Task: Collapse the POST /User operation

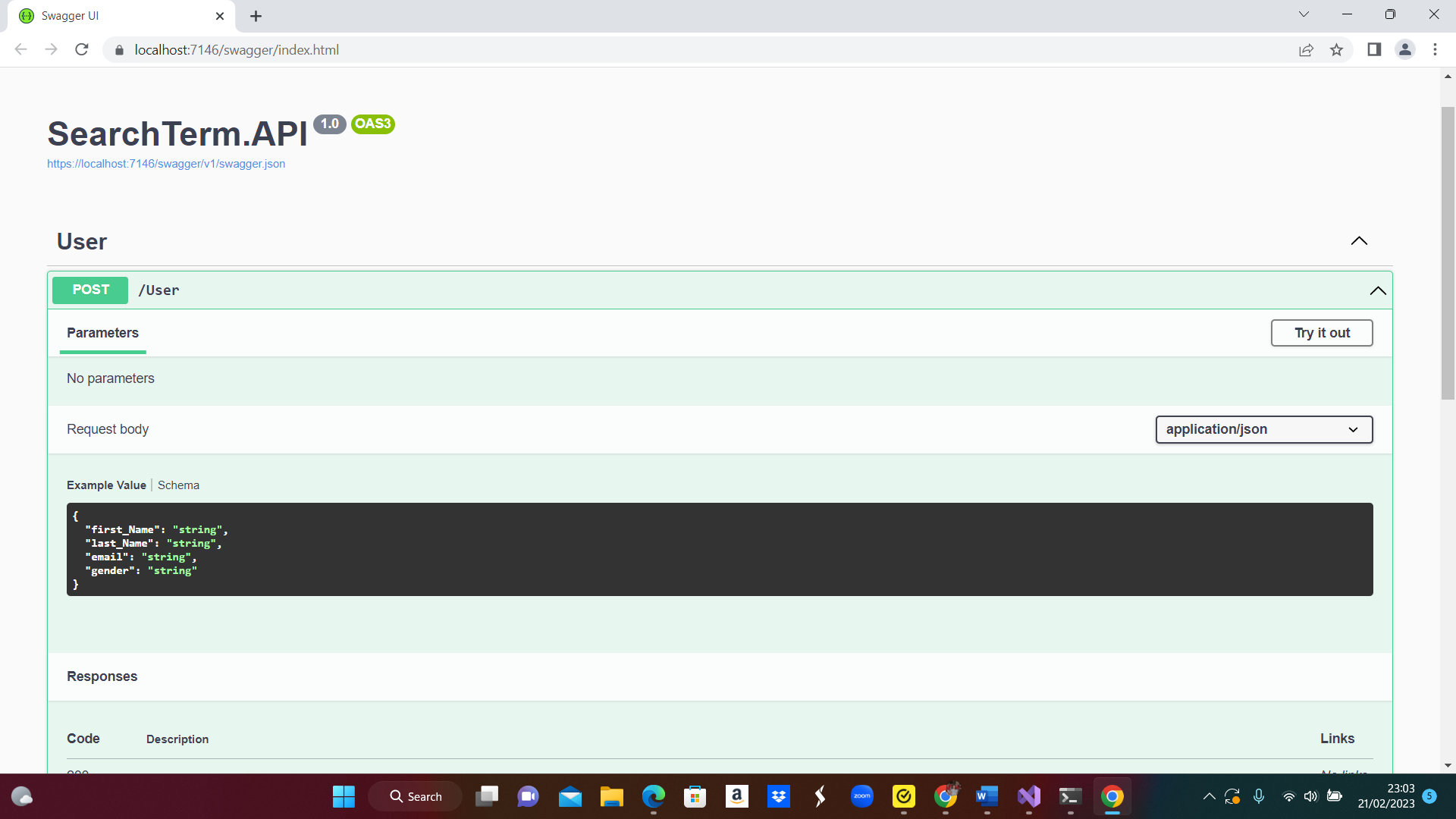Action: click(x=1377, y=290)
